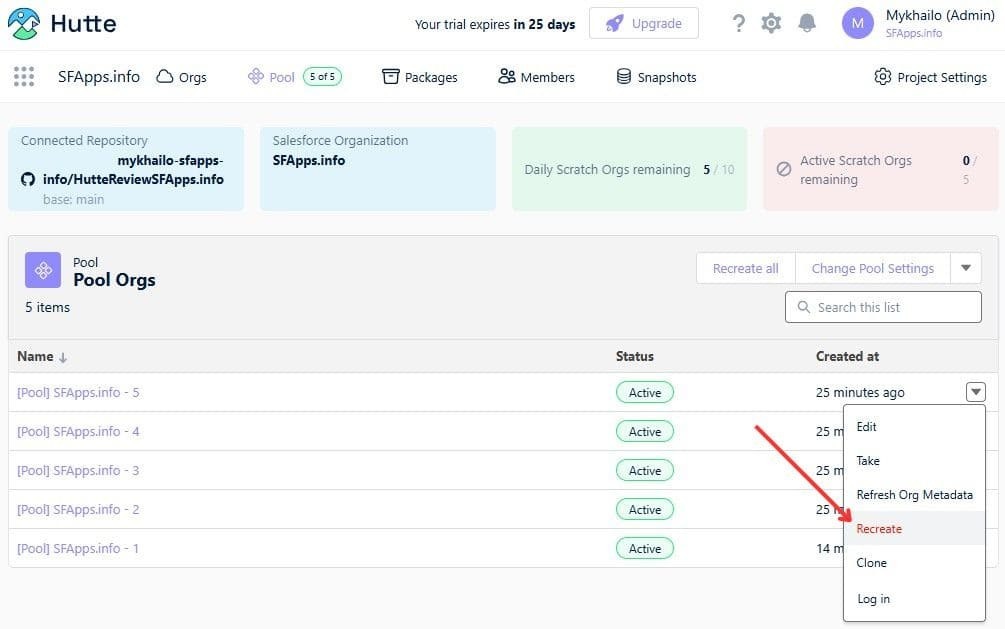Open notifications bell icon
Screen dimensions: 1005x629
coord(807,24)
